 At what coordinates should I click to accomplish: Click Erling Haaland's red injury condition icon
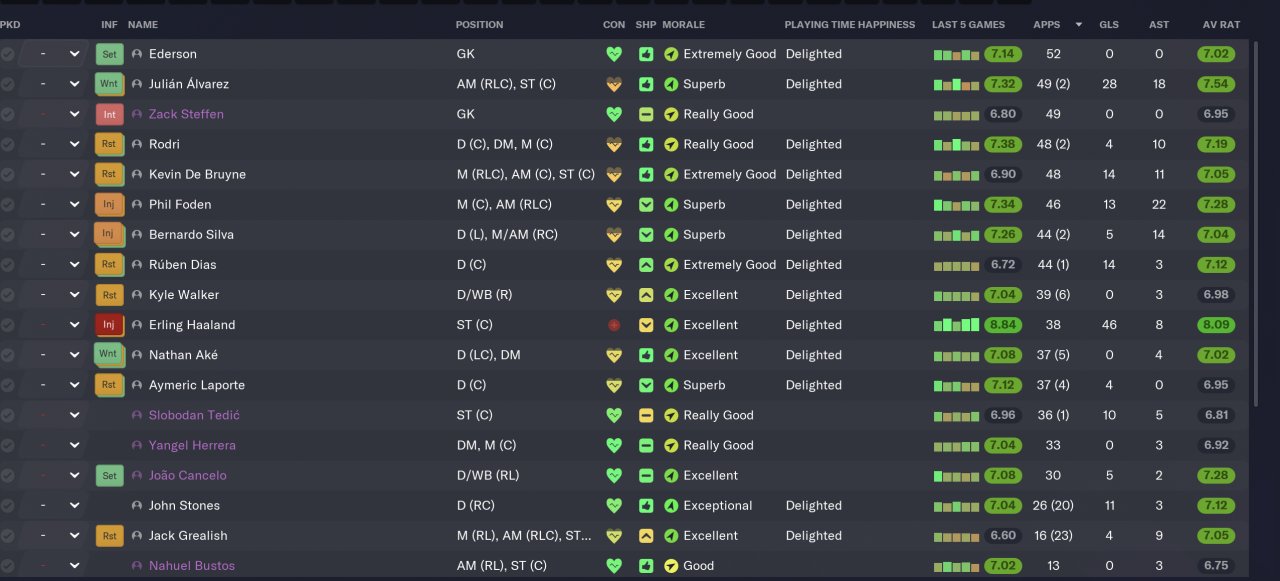click(x=614, y=325)
